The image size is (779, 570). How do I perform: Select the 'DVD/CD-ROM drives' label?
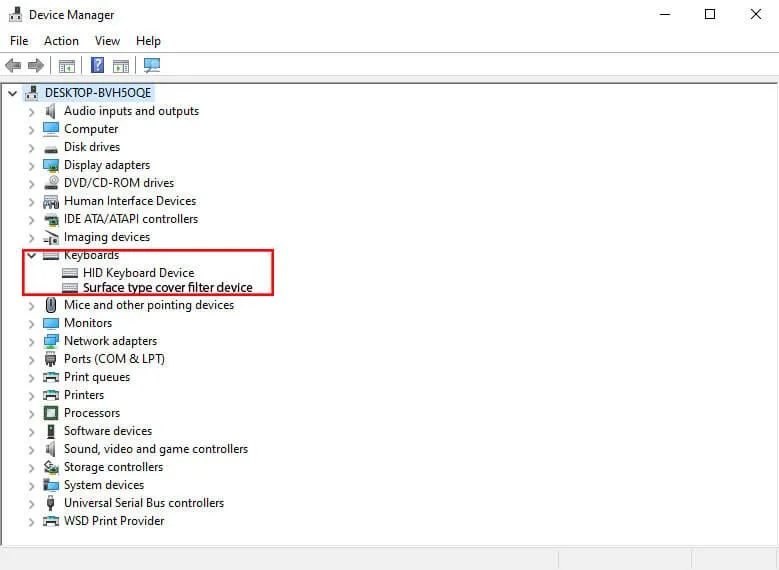[119, 183]
